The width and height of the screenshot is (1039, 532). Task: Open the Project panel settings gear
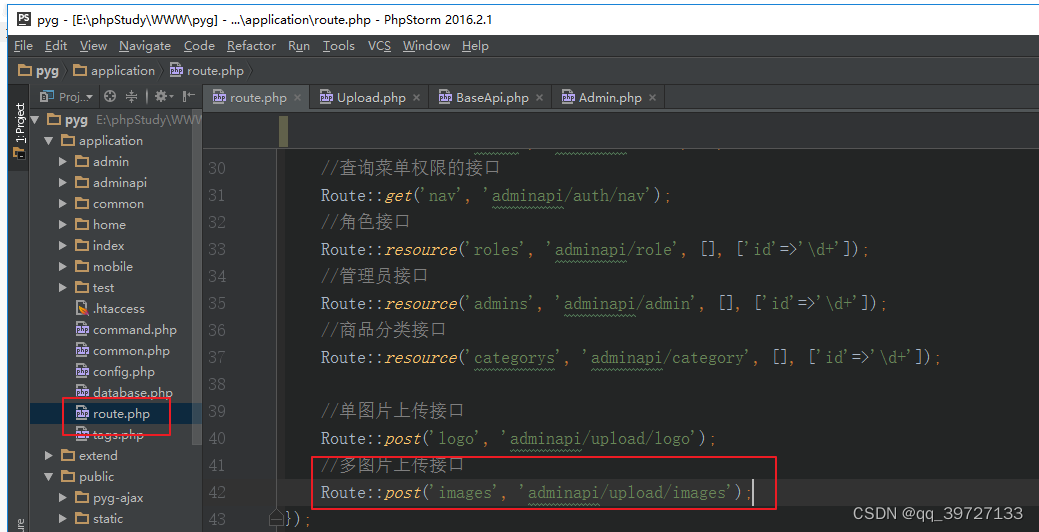tap(163, 97)
